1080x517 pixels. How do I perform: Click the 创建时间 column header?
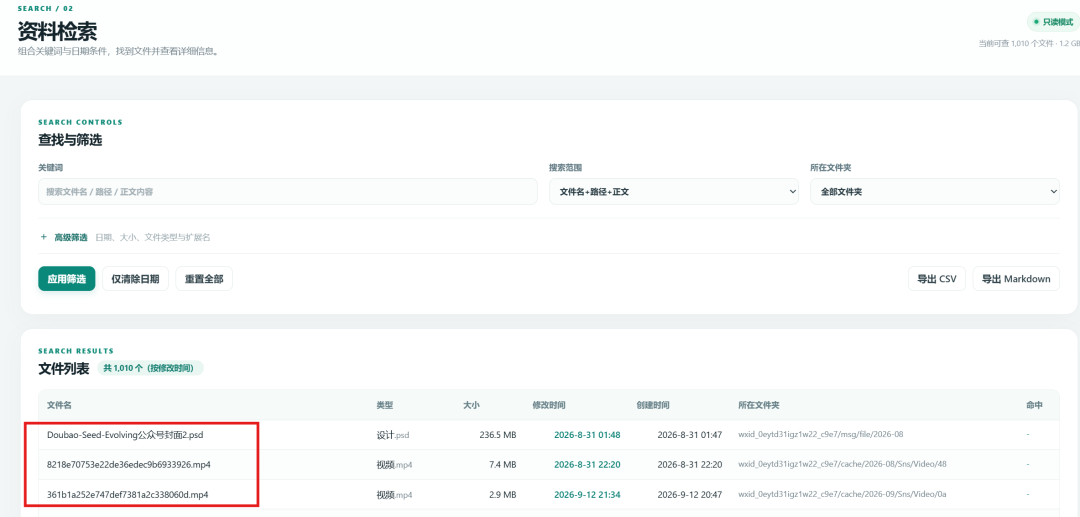coord(652,405)
